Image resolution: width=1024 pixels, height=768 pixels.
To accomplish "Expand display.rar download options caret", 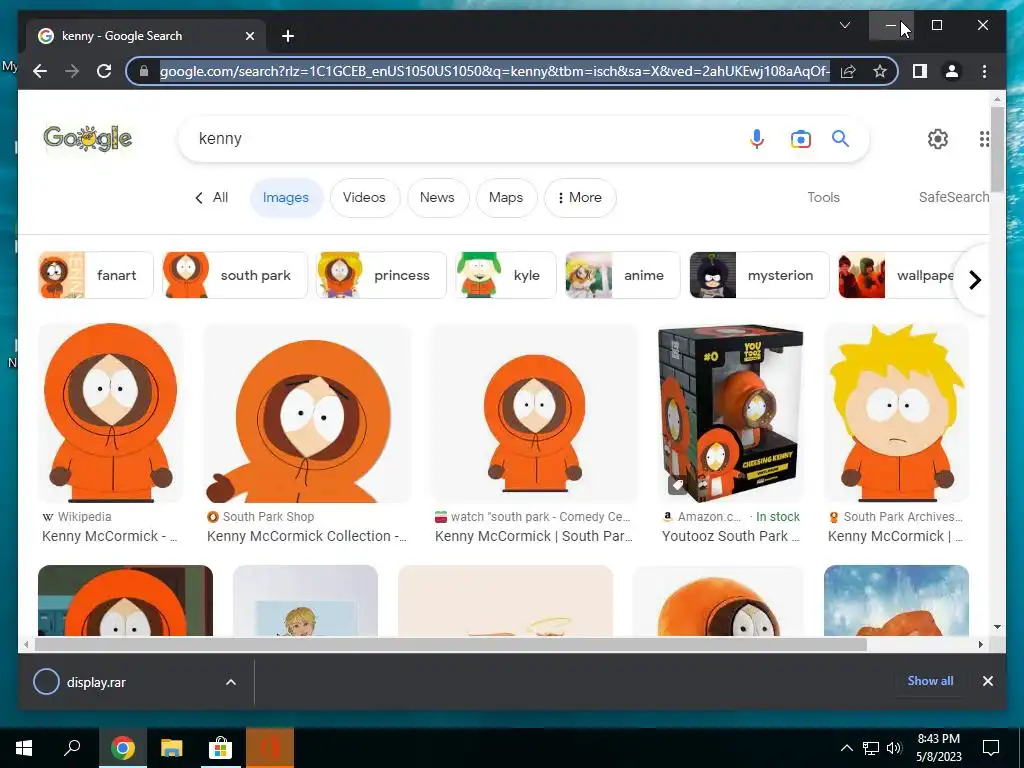I will tap(231, 682).
